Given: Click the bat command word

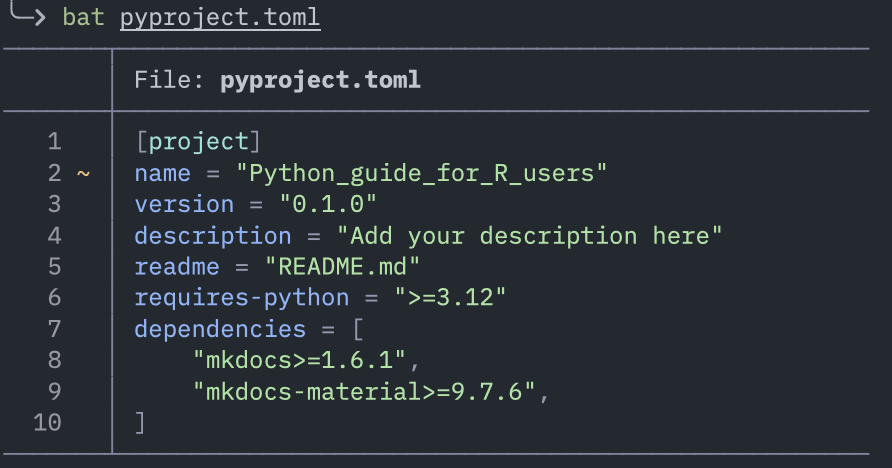Looking at the screenshot, I should coord(84,17).
